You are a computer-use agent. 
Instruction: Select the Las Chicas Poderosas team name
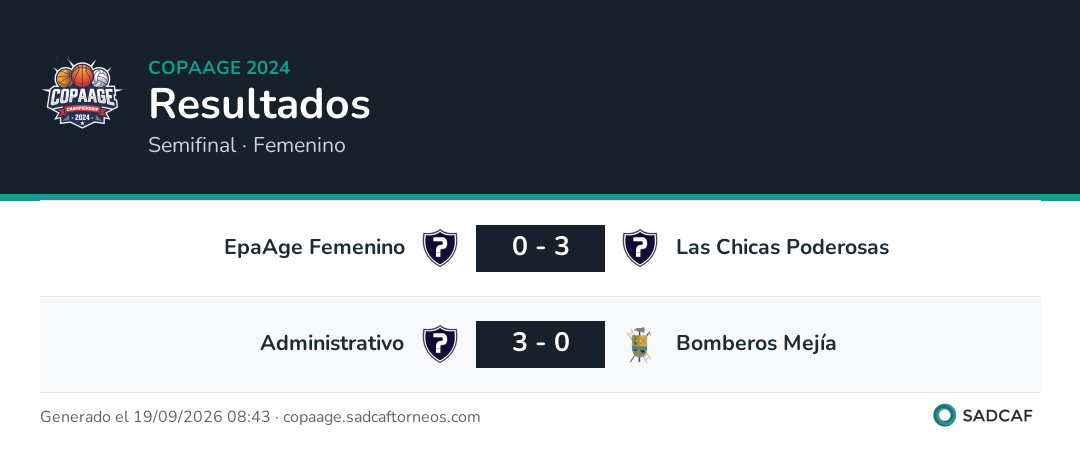[x=782, y=247]
